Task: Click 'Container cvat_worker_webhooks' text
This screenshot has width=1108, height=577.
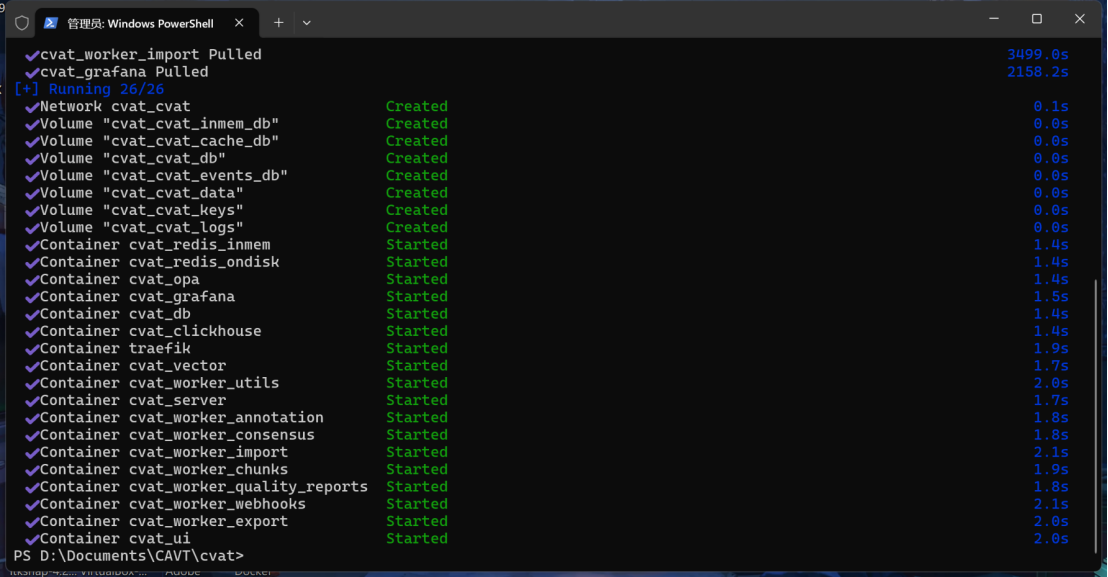Action: [172, 504]
